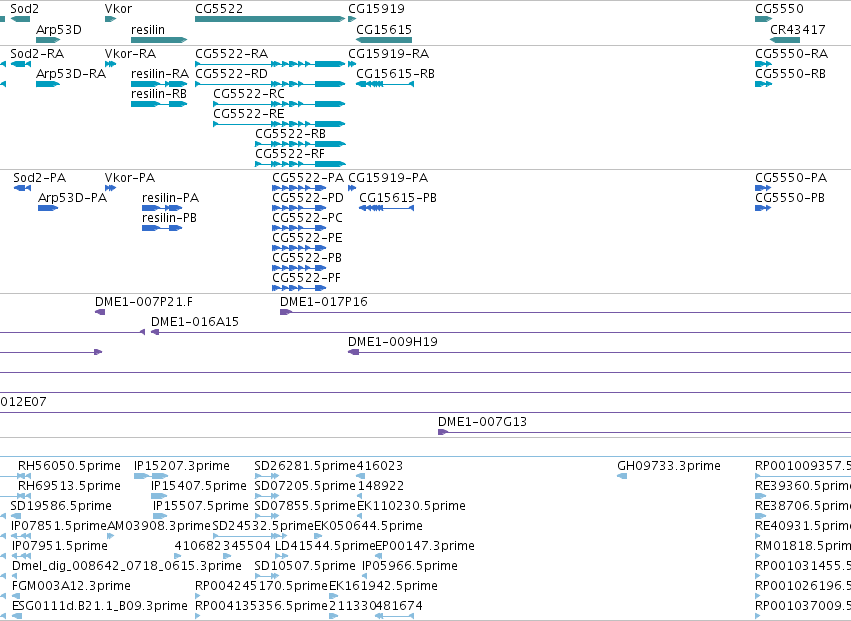Viewport: 851px width, 621px height.
Task: Click the resilin gene feature
Action: (159, 40)
